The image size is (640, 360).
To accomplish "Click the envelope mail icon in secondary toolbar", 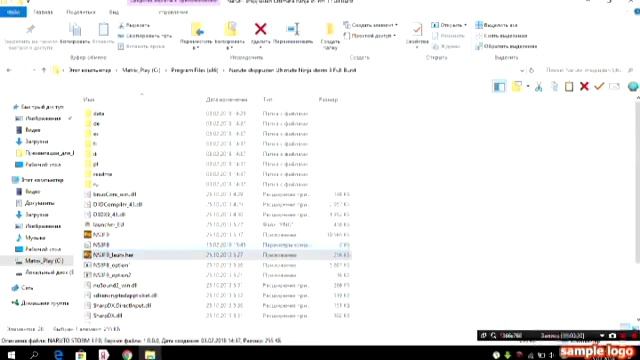I will (x=614, y=87).
